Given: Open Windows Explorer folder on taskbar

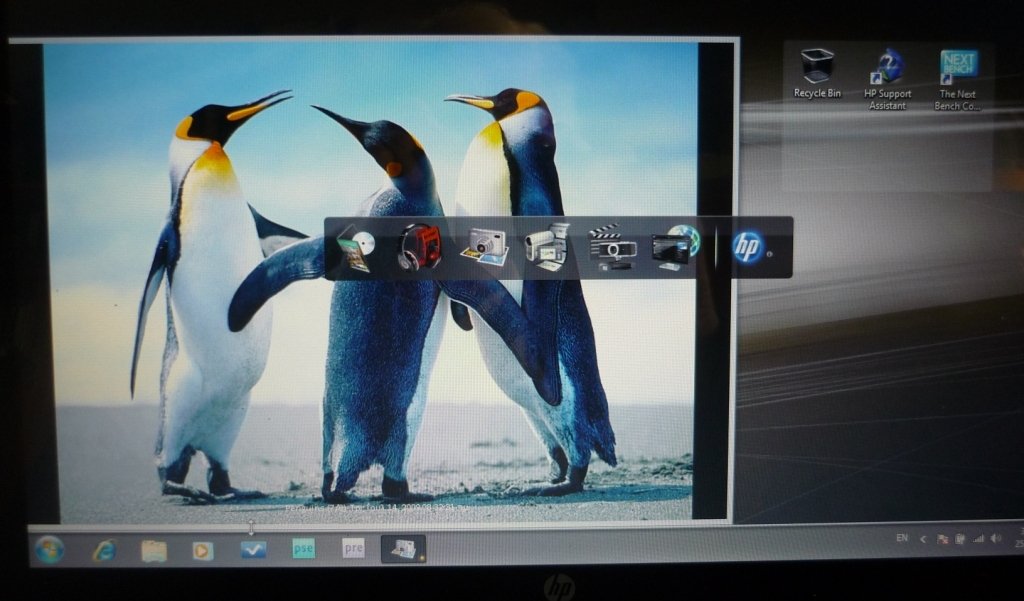Looking at the screenshot, I should tap(153, 550).
